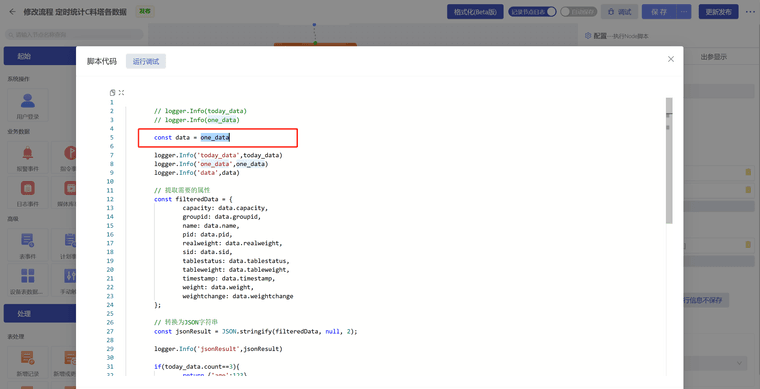Image resolution: width=760 pixels, height=389 pixels.
Task: Click 'sid: data.sid,' line
Action: point(207,252)
